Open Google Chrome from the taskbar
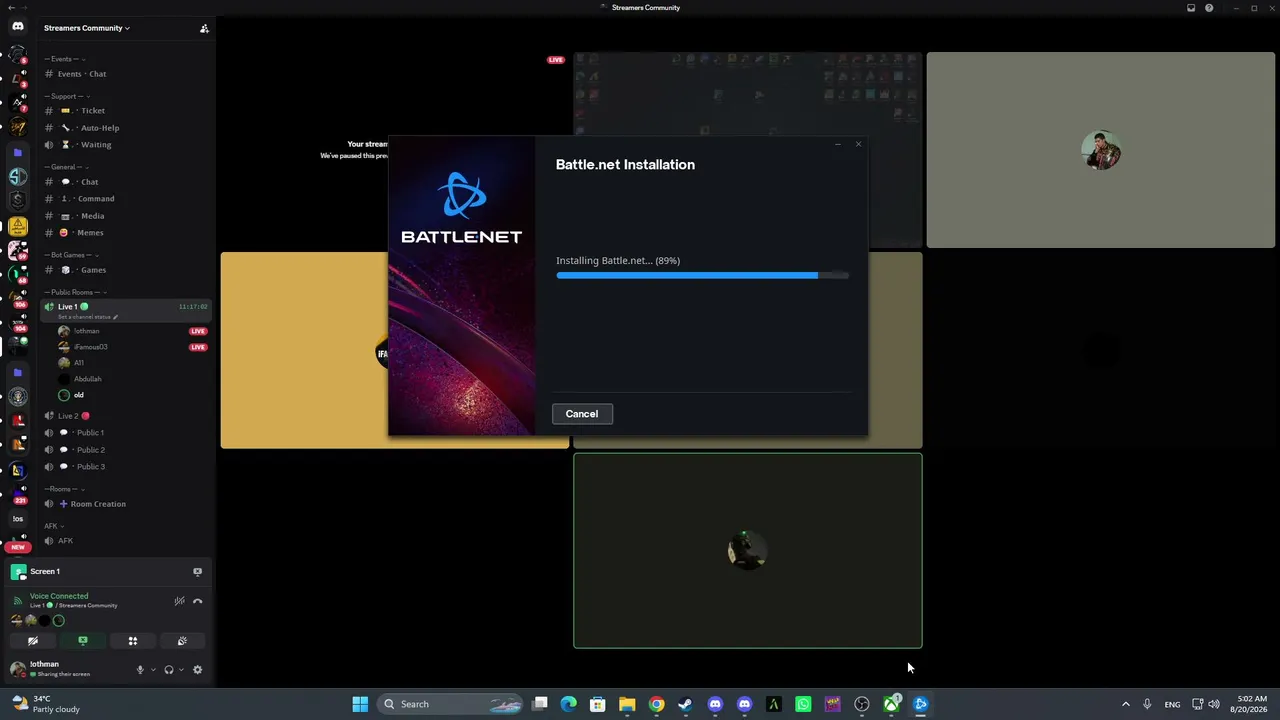The image size is (1280, 720). click(x=656, y=704)
